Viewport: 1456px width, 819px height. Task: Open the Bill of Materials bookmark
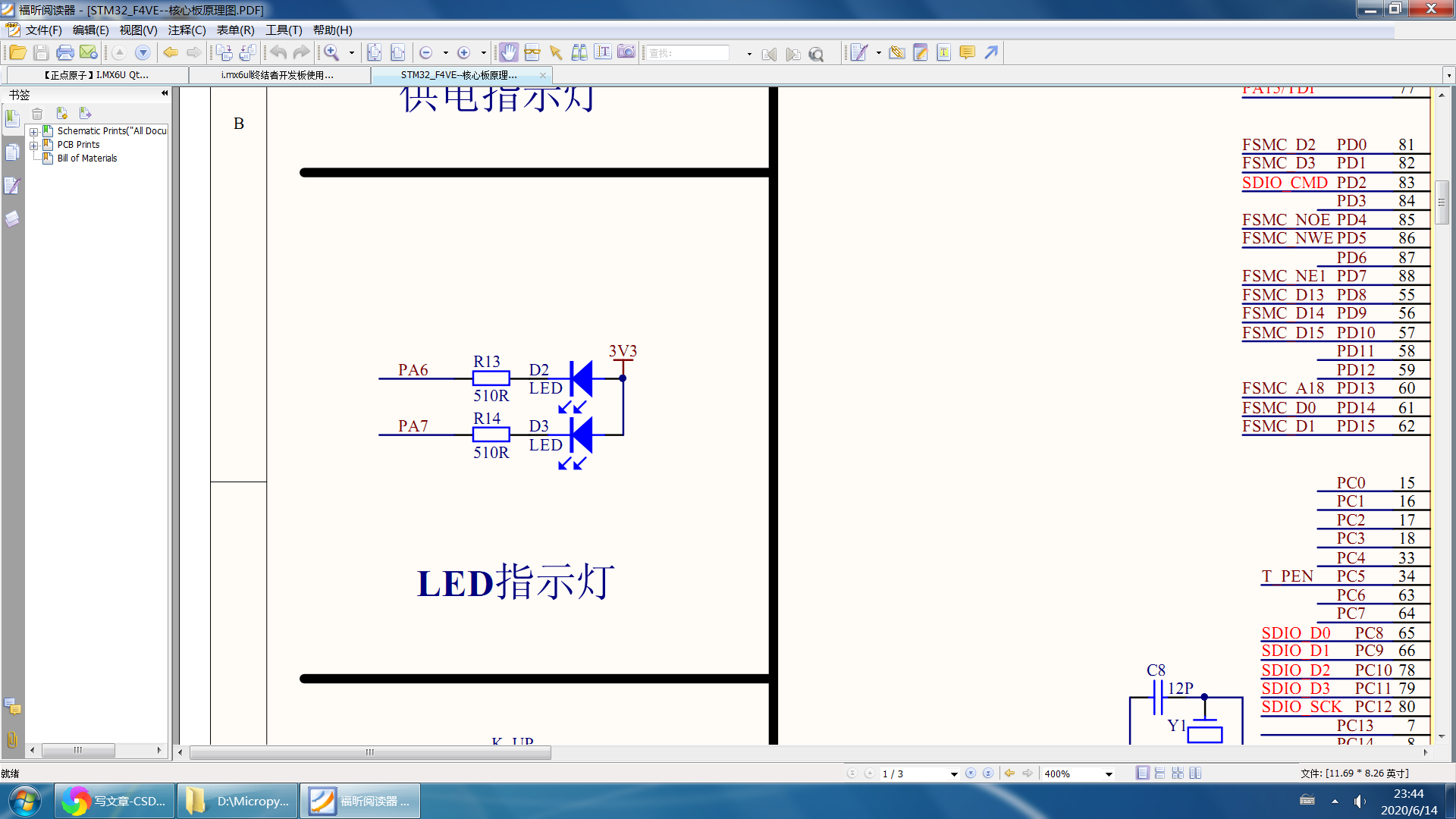[85, 158]
